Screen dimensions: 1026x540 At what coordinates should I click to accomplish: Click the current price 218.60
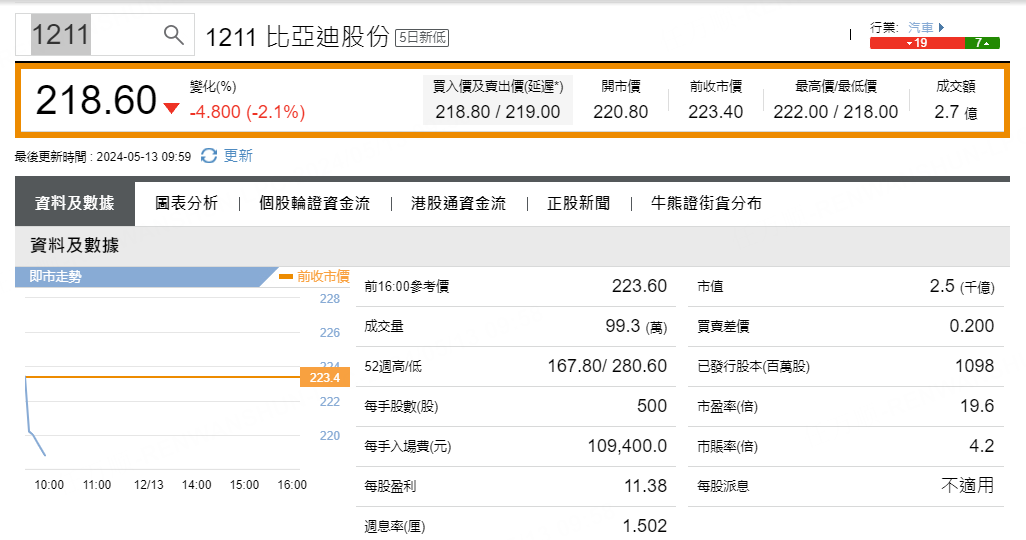point(96,100)
